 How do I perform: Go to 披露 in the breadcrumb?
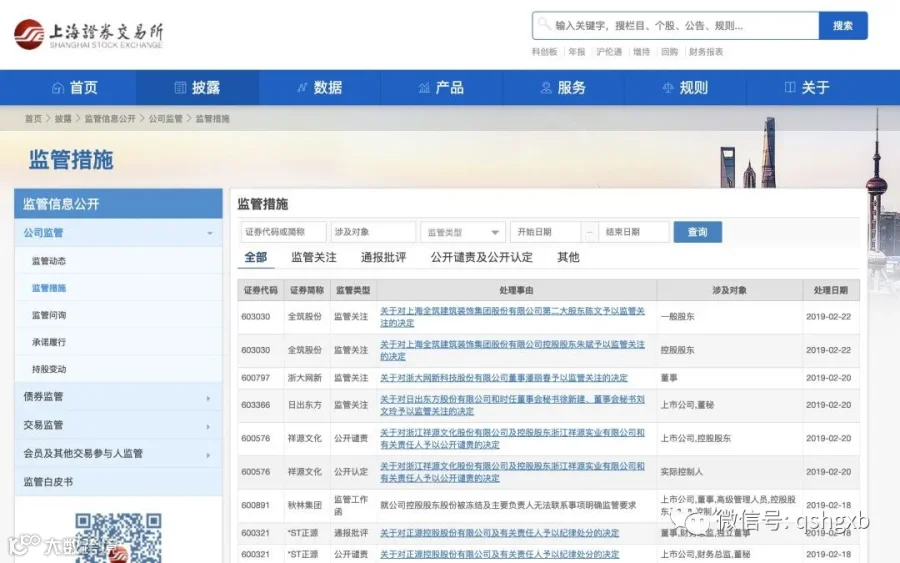tap(63, 119)
